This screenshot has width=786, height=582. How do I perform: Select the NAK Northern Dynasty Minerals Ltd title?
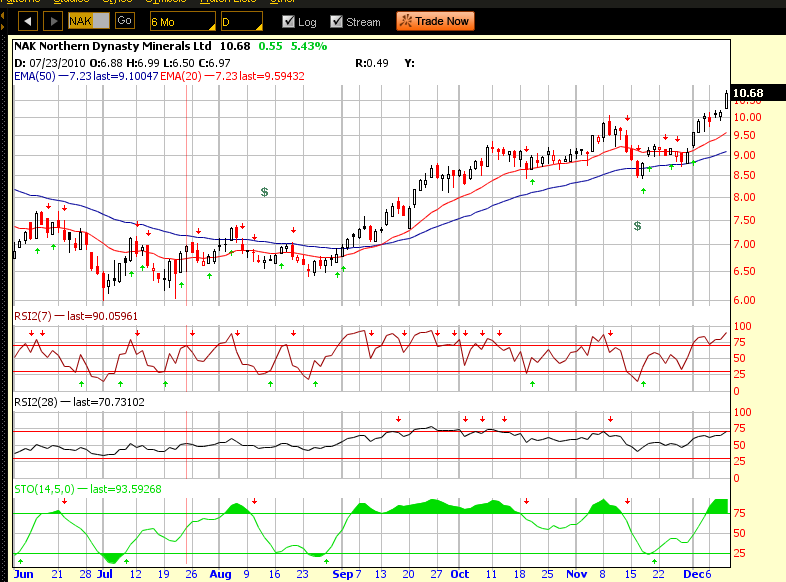tap(113, 46)
